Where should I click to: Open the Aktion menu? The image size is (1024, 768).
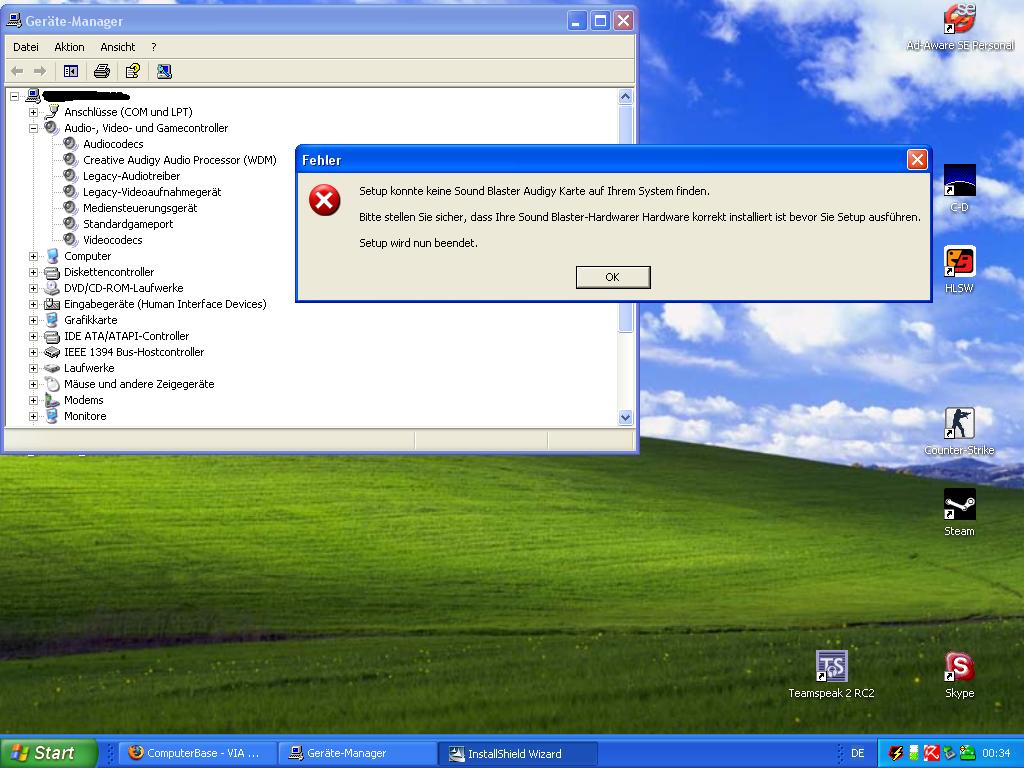click(x=69, y=47)
